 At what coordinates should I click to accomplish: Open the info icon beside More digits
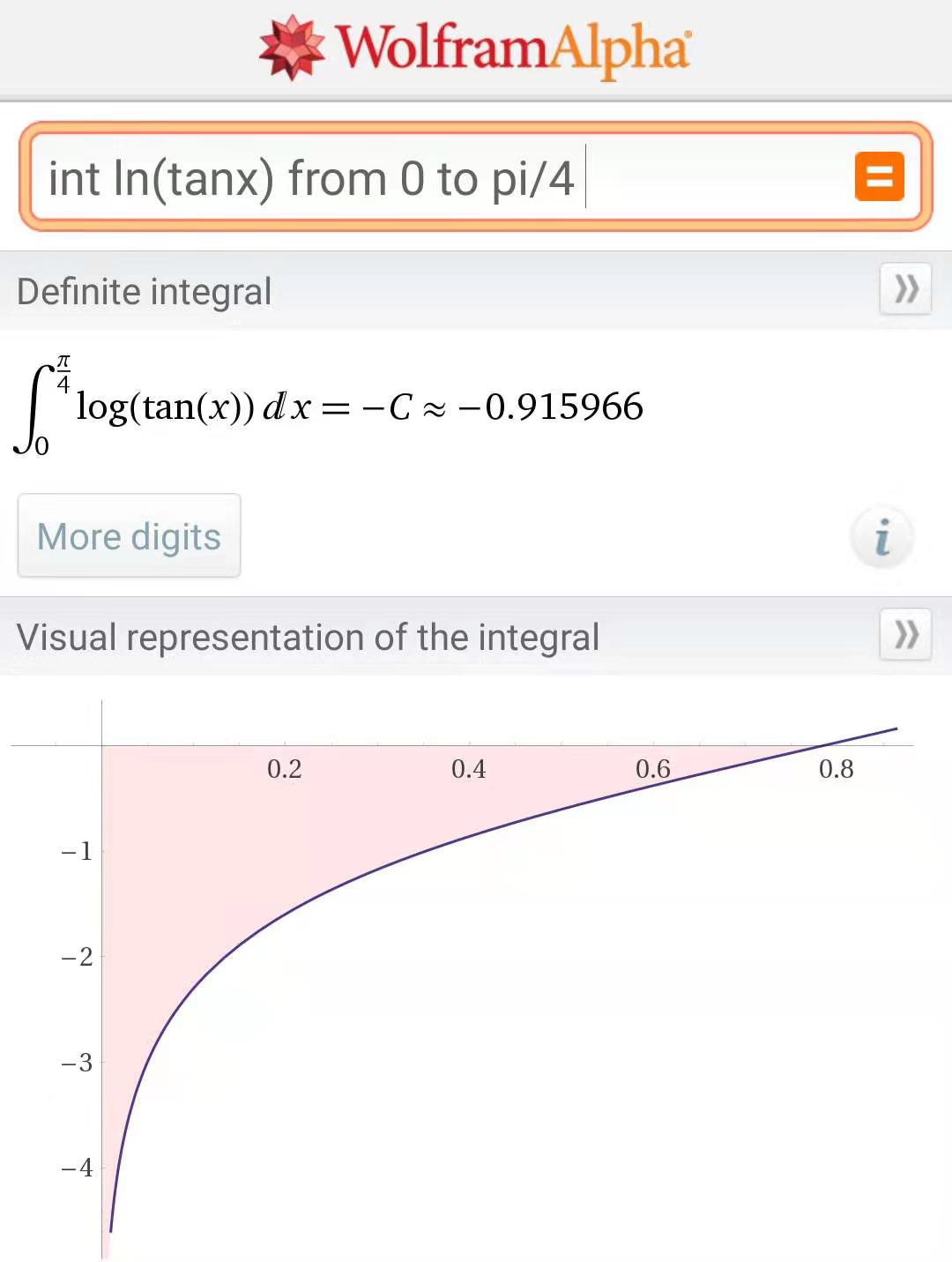[x=881, y=537]
